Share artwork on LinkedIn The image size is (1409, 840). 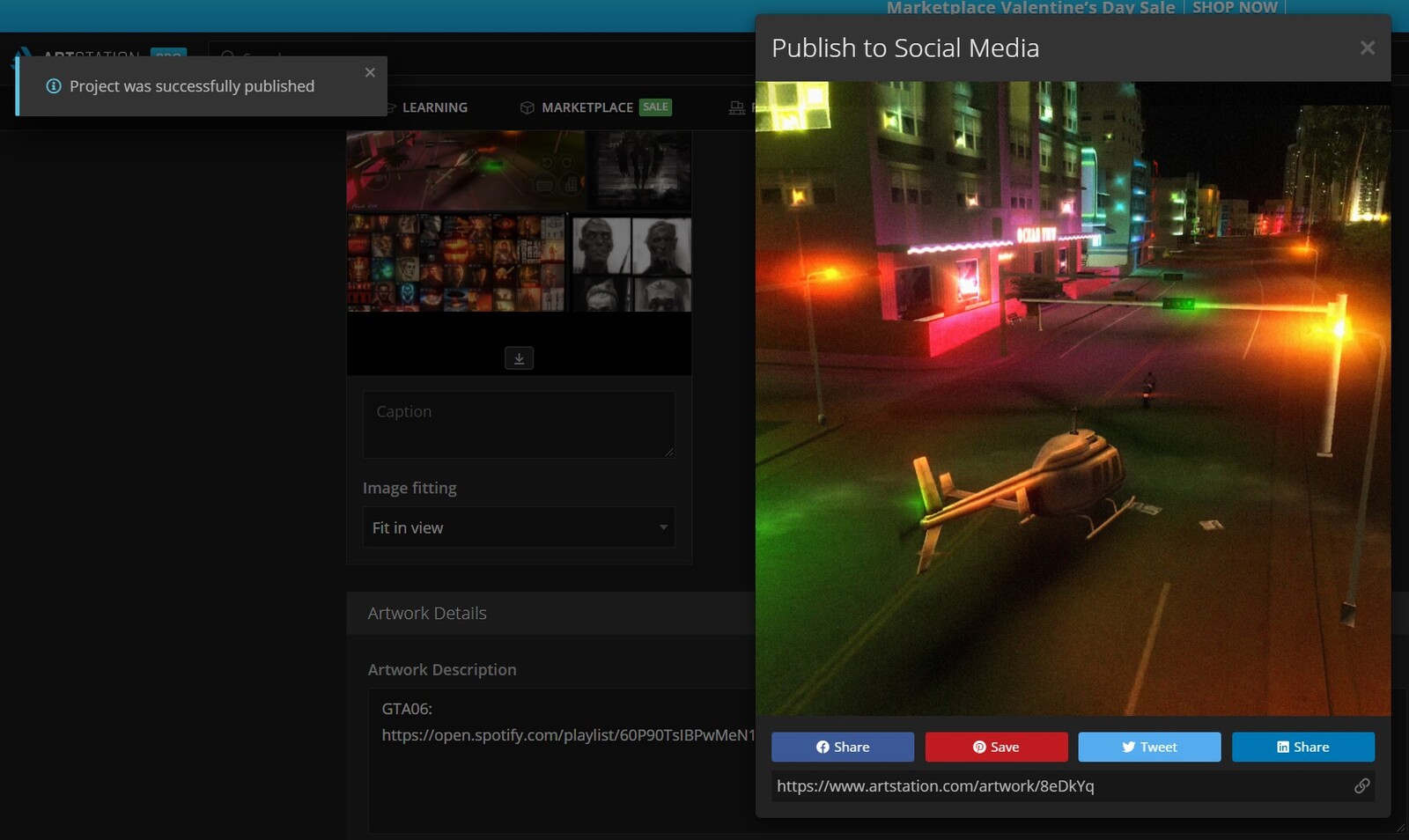click(x=1303, y=747)
